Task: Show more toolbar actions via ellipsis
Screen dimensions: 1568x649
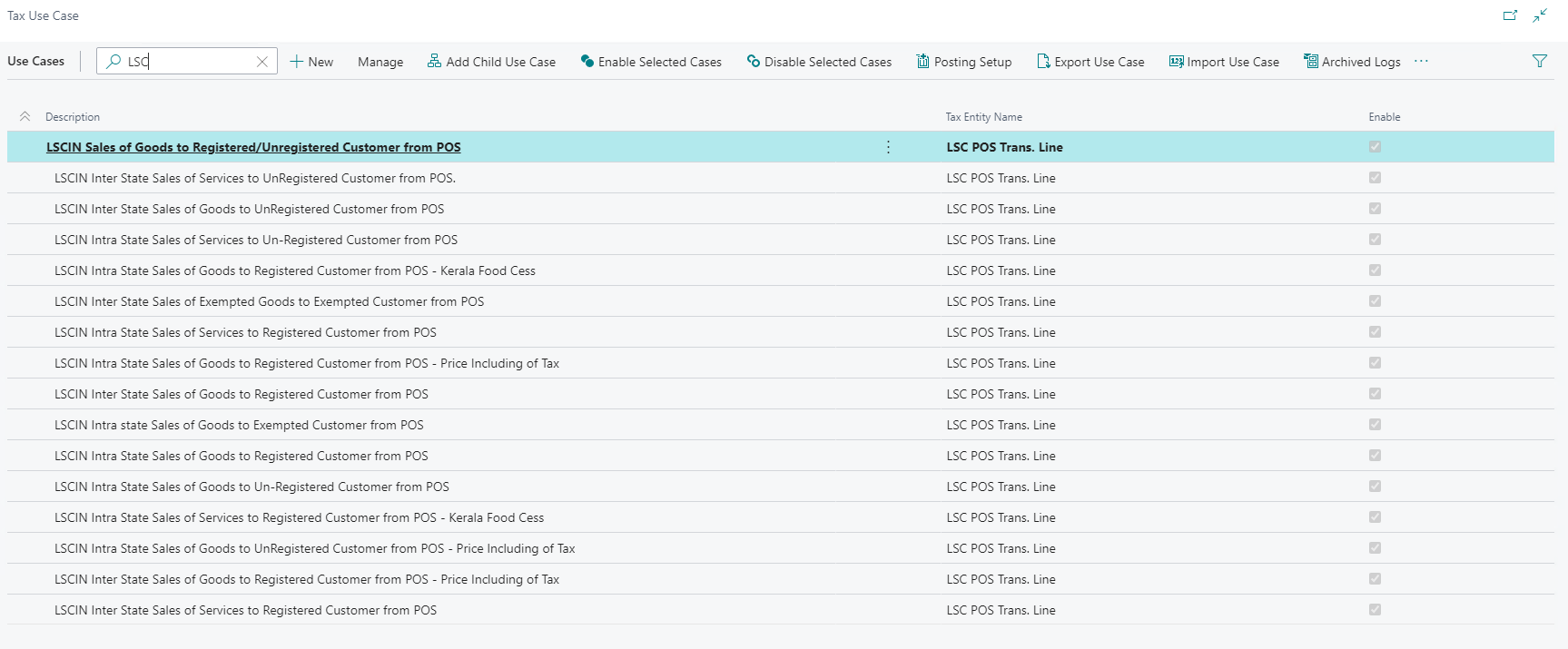Action: [1421, 62]
